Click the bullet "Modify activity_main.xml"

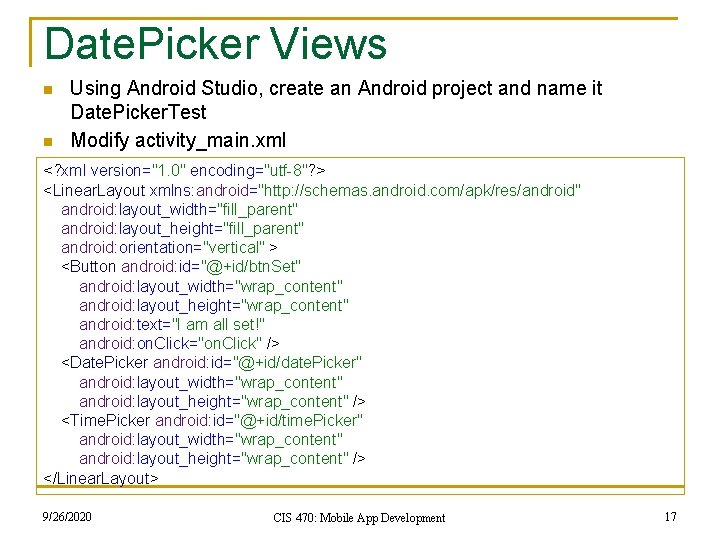point(178,140)
